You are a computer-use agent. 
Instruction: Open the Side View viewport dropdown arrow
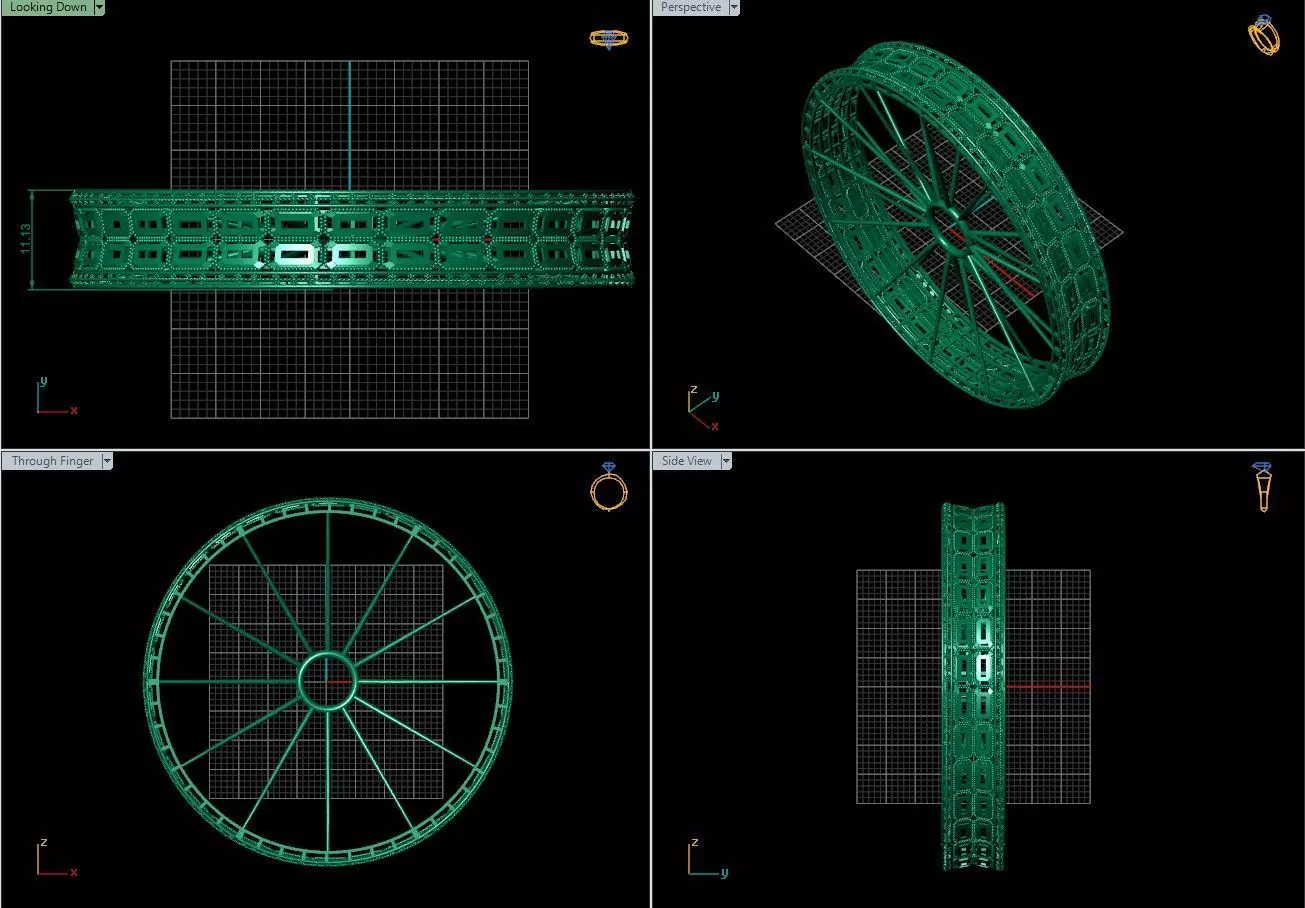click(x=727, y=461)
